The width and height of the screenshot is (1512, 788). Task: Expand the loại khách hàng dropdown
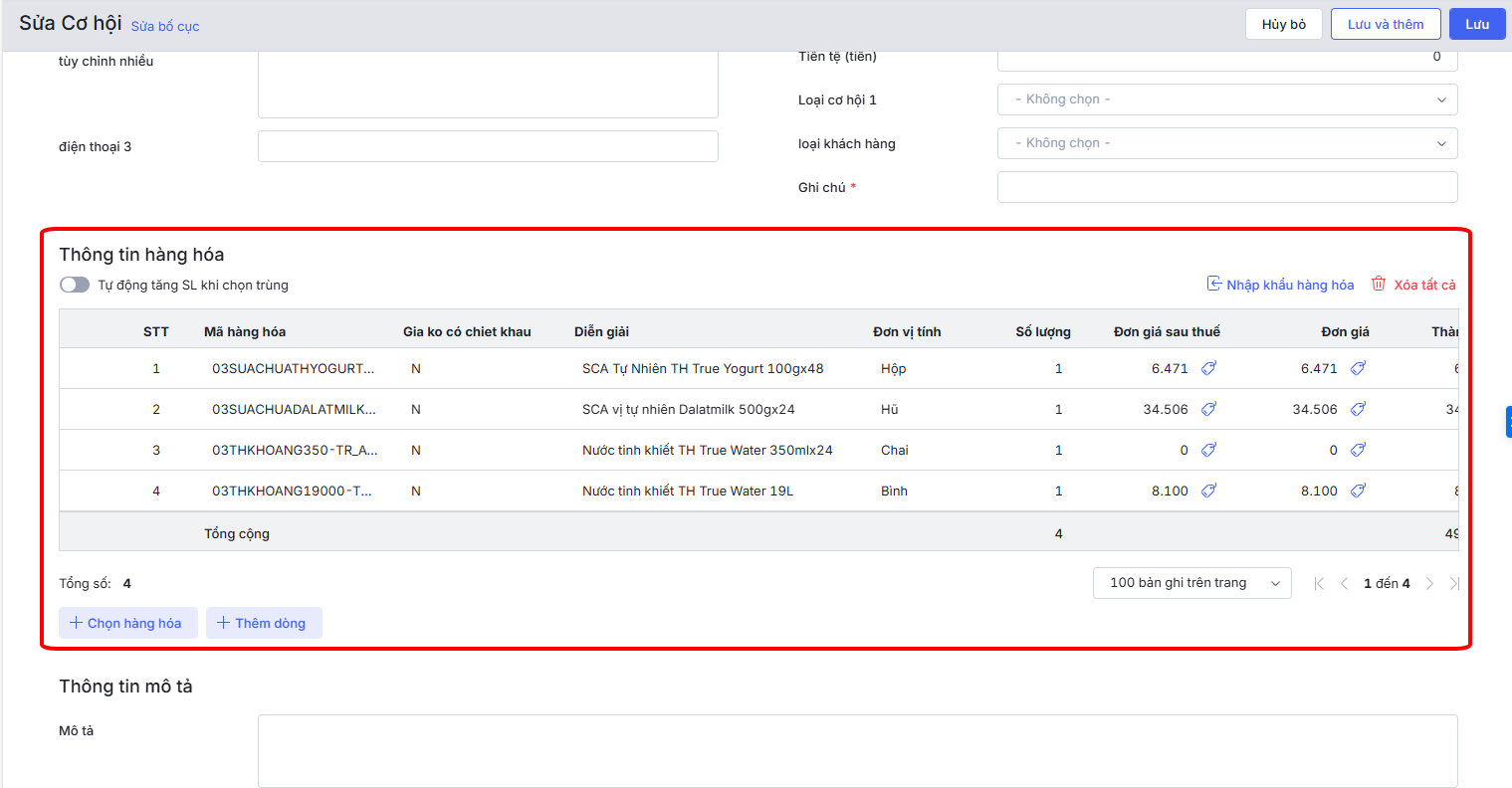pyautogui.click(x=1226, y=143)
